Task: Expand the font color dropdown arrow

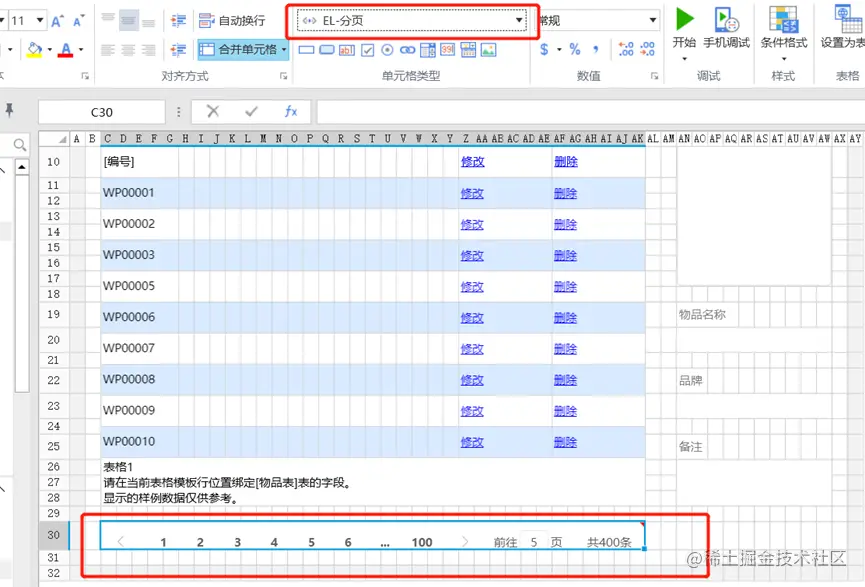Action: point(81,50)
